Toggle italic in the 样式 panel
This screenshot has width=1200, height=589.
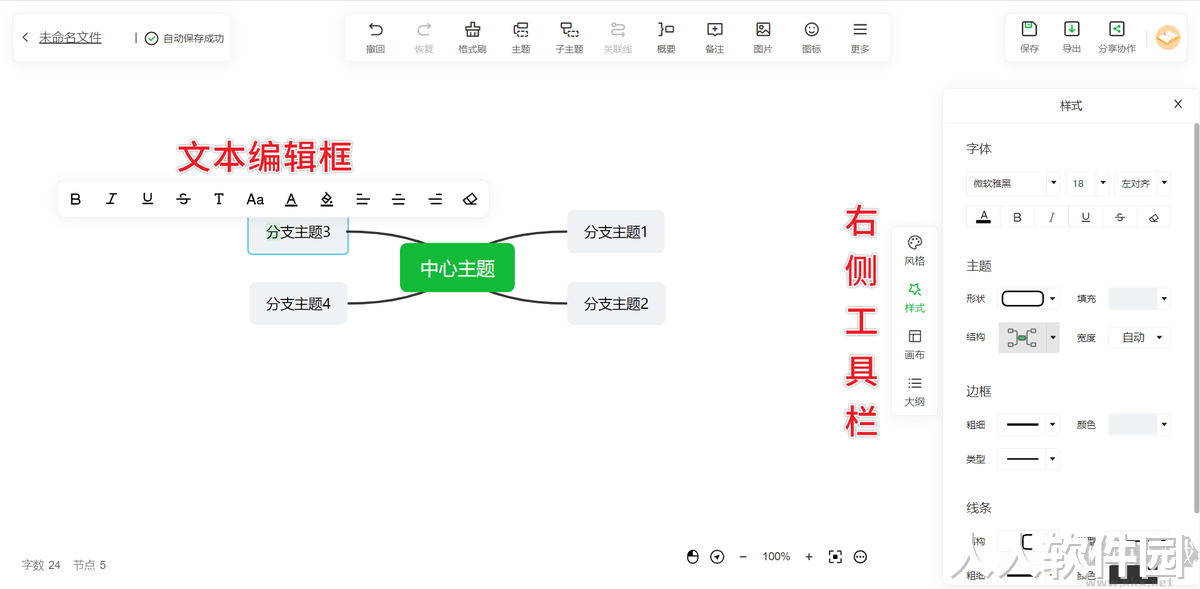(x=1052, y=217)
